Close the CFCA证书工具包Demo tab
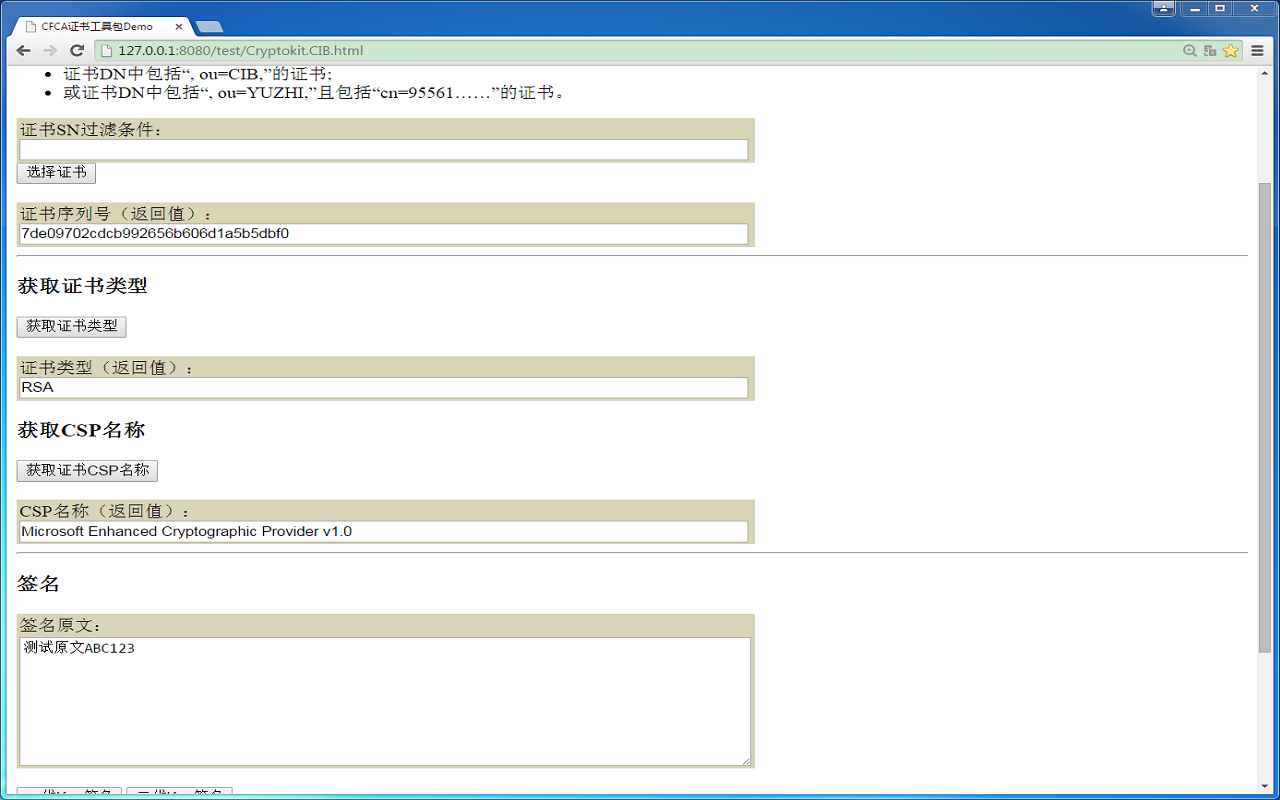 click(x=180, y=26)
